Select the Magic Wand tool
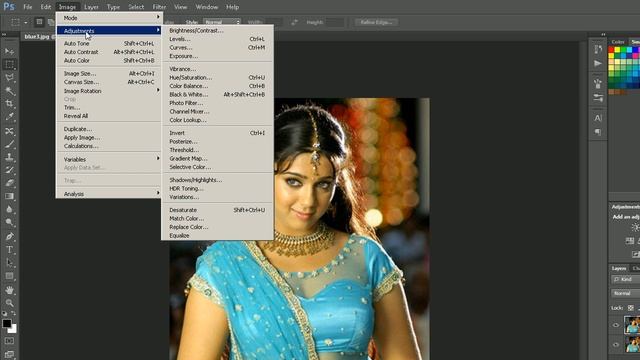The width and height of the screenshot is (640, 360). pos(9,91)
